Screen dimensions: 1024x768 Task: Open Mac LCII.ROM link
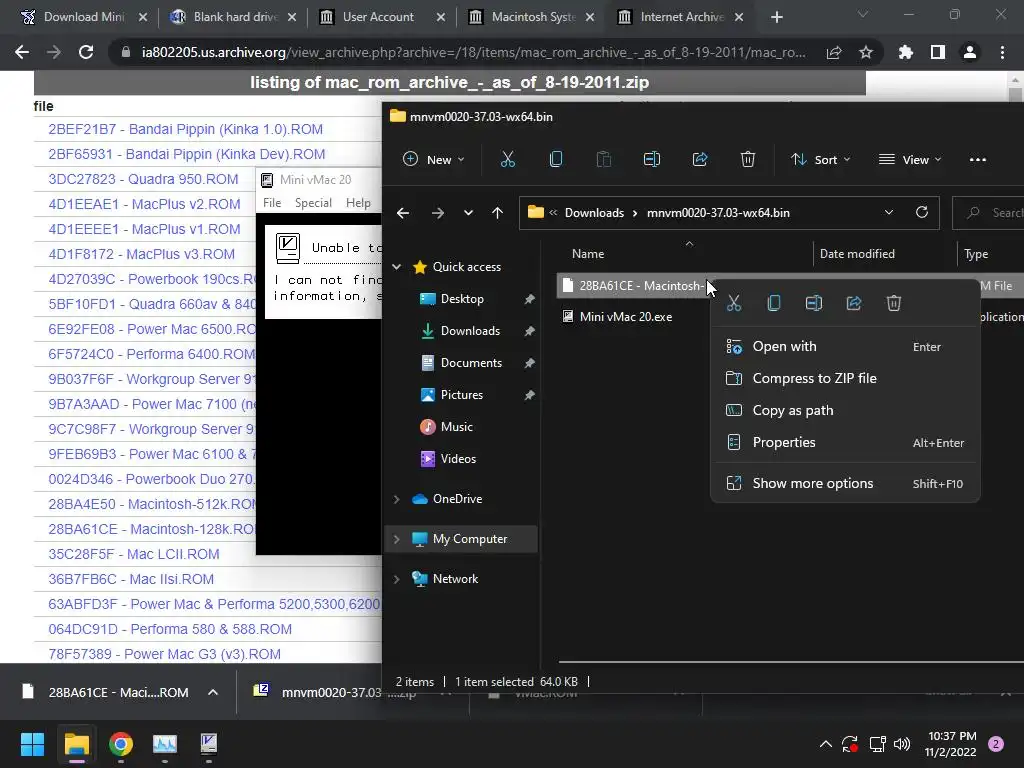(x=134, y=554)
